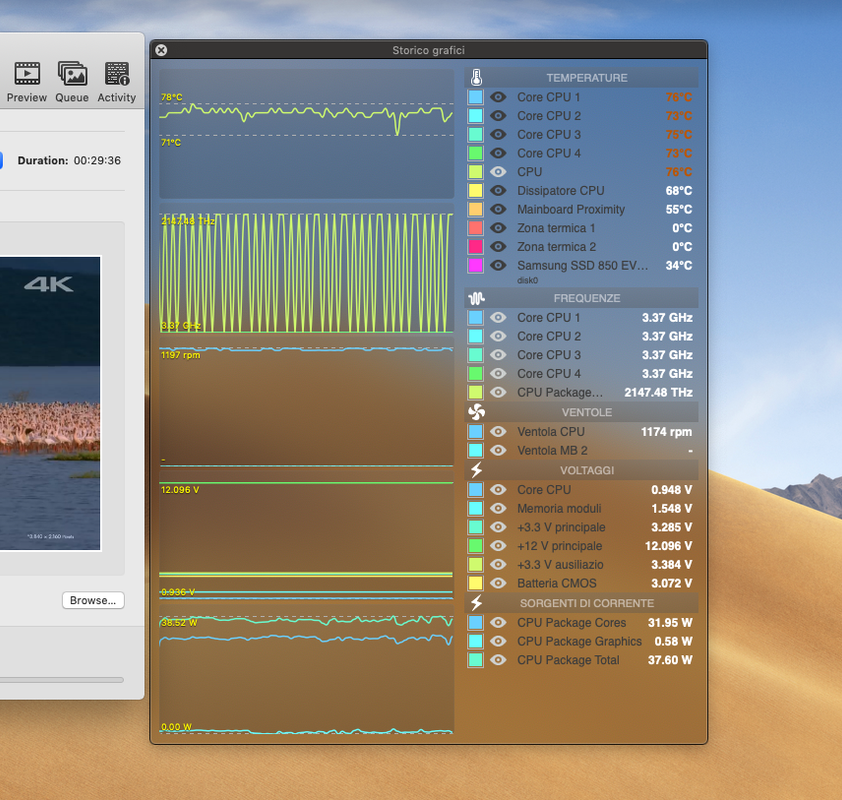Viewport: 842px width, 800px height.
Task: Click the frequency waveform icon beside FREQUENZE
Action: point(476,298)
